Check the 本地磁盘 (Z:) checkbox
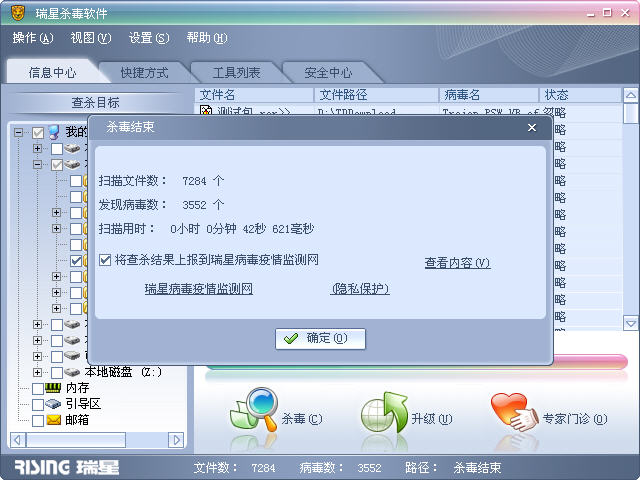 [57, 372]
